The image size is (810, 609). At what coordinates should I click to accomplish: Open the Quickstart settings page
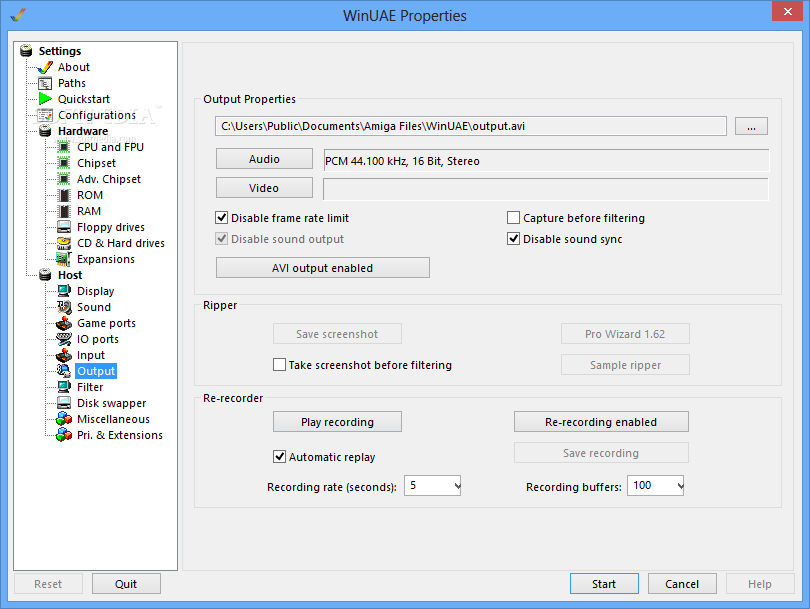click(x=84, y=99)
